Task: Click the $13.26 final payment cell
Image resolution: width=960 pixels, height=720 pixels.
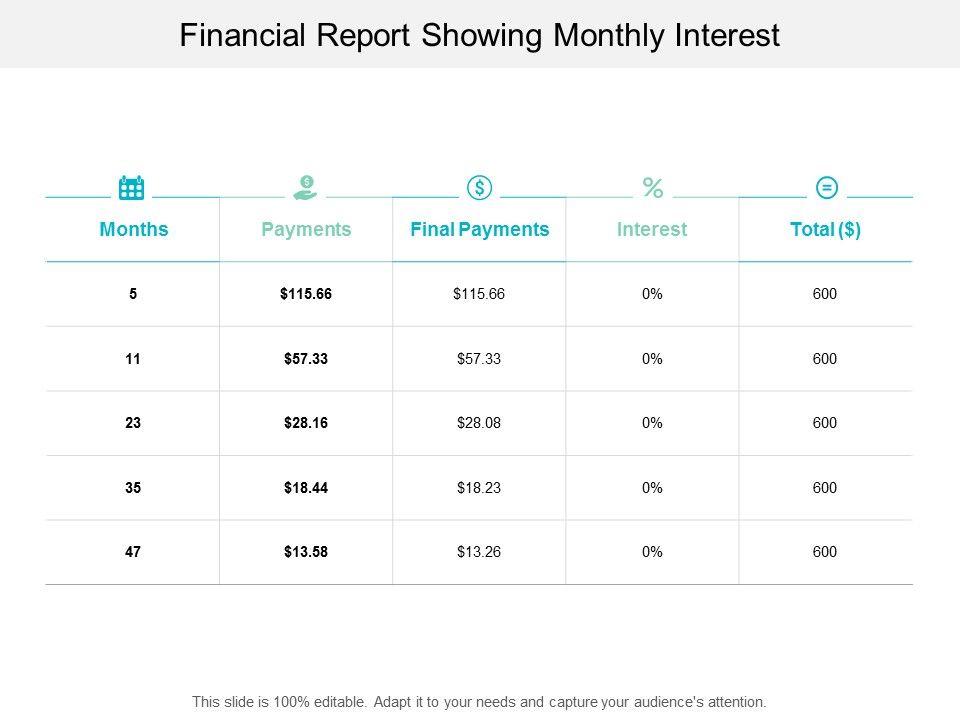Action: coord(478,552)
